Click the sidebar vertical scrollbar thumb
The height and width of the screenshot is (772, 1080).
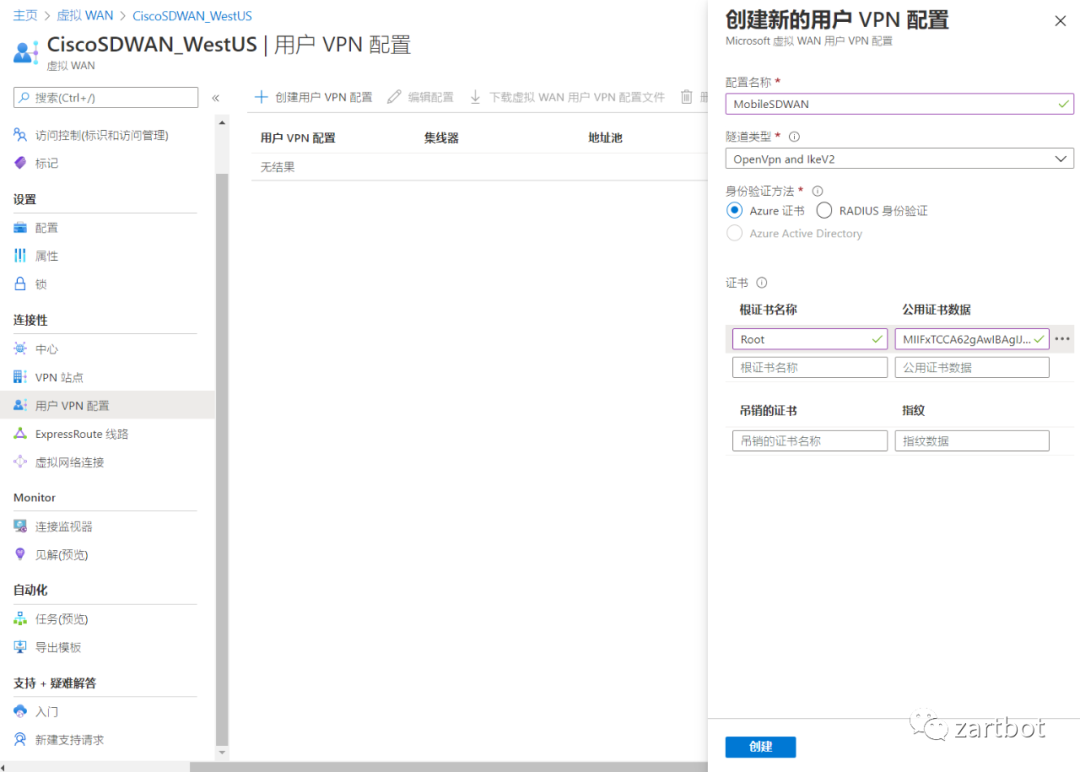tap(222, 459)
